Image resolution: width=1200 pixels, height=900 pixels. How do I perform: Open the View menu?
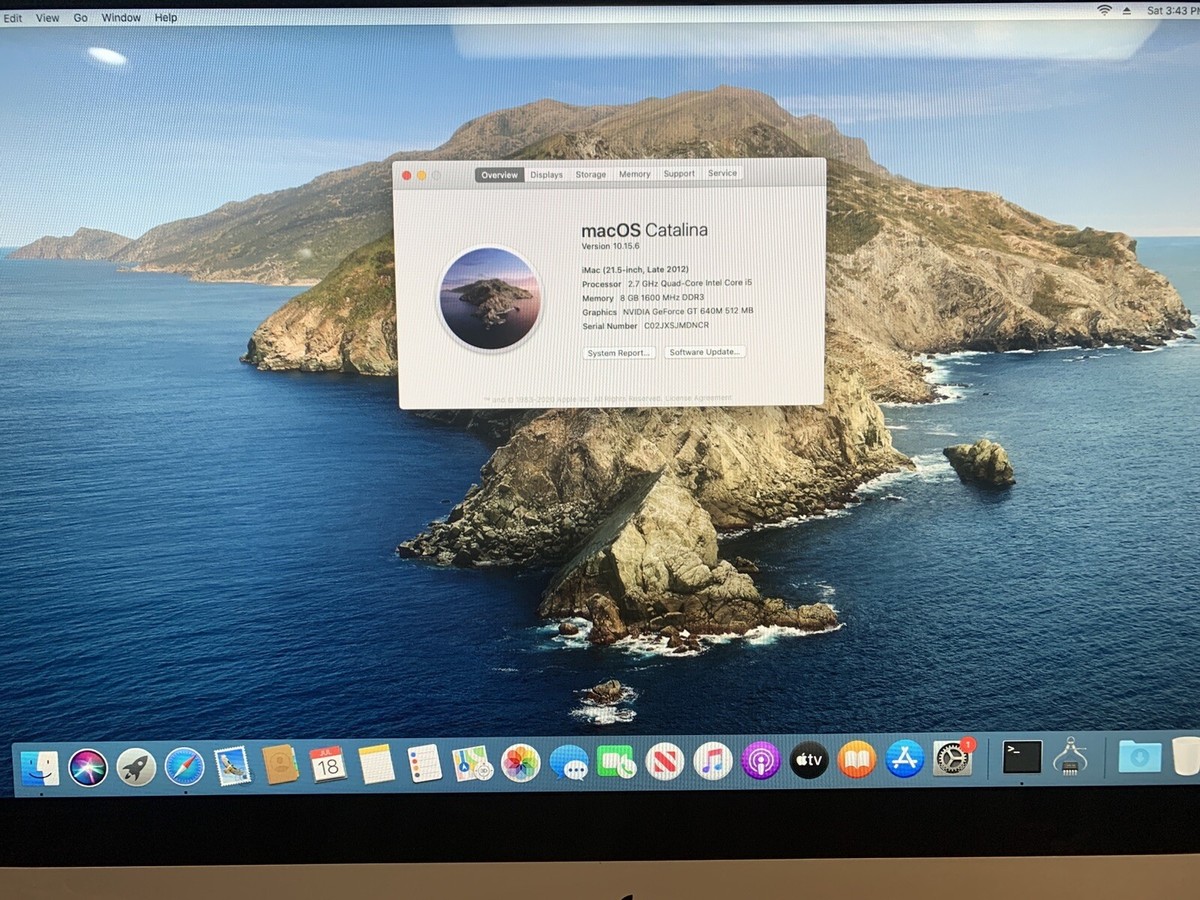[47, 18]
